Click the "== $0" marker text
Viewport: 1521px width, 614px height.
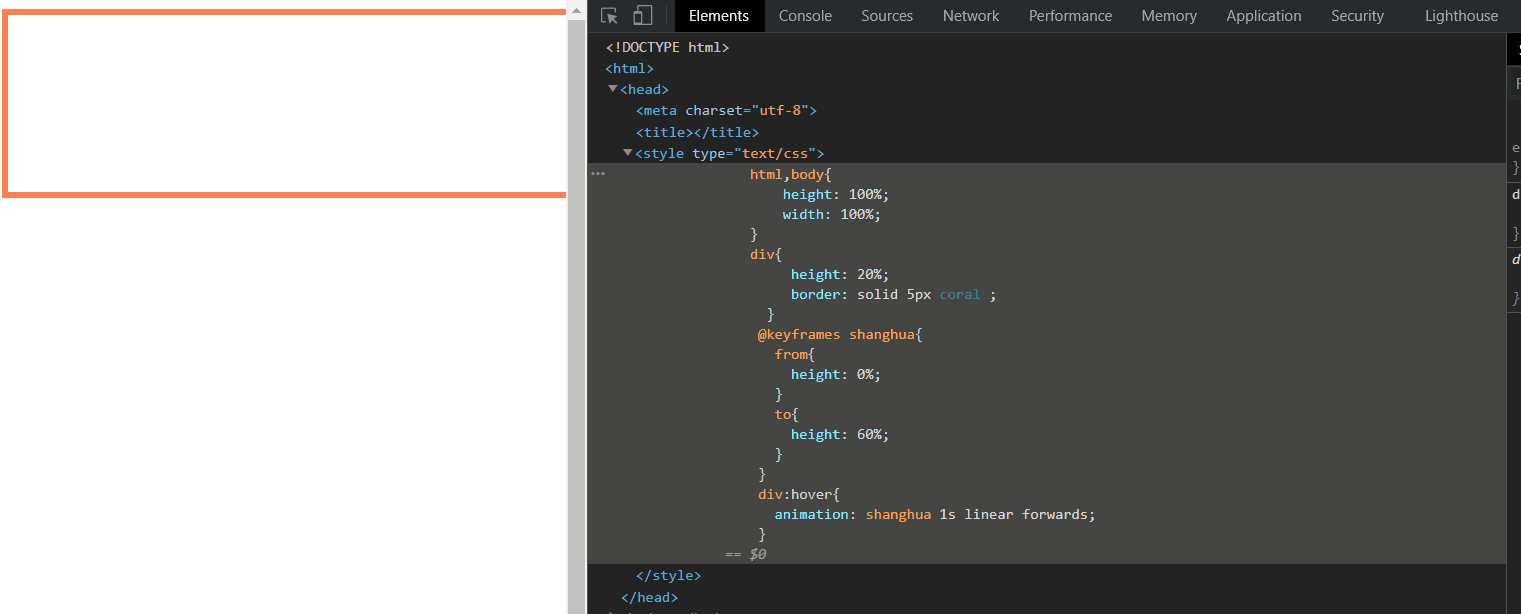click(x=746, y=554)
